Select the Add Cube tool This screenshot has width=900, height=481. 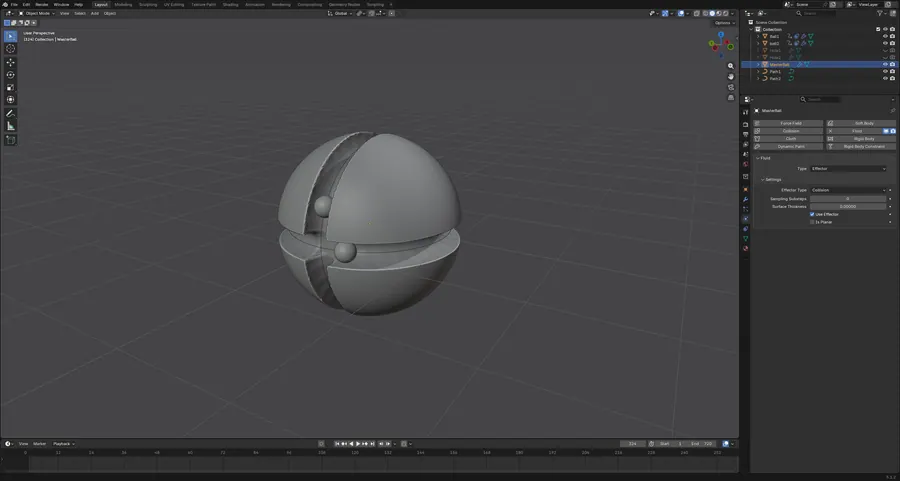pos(10,139)
